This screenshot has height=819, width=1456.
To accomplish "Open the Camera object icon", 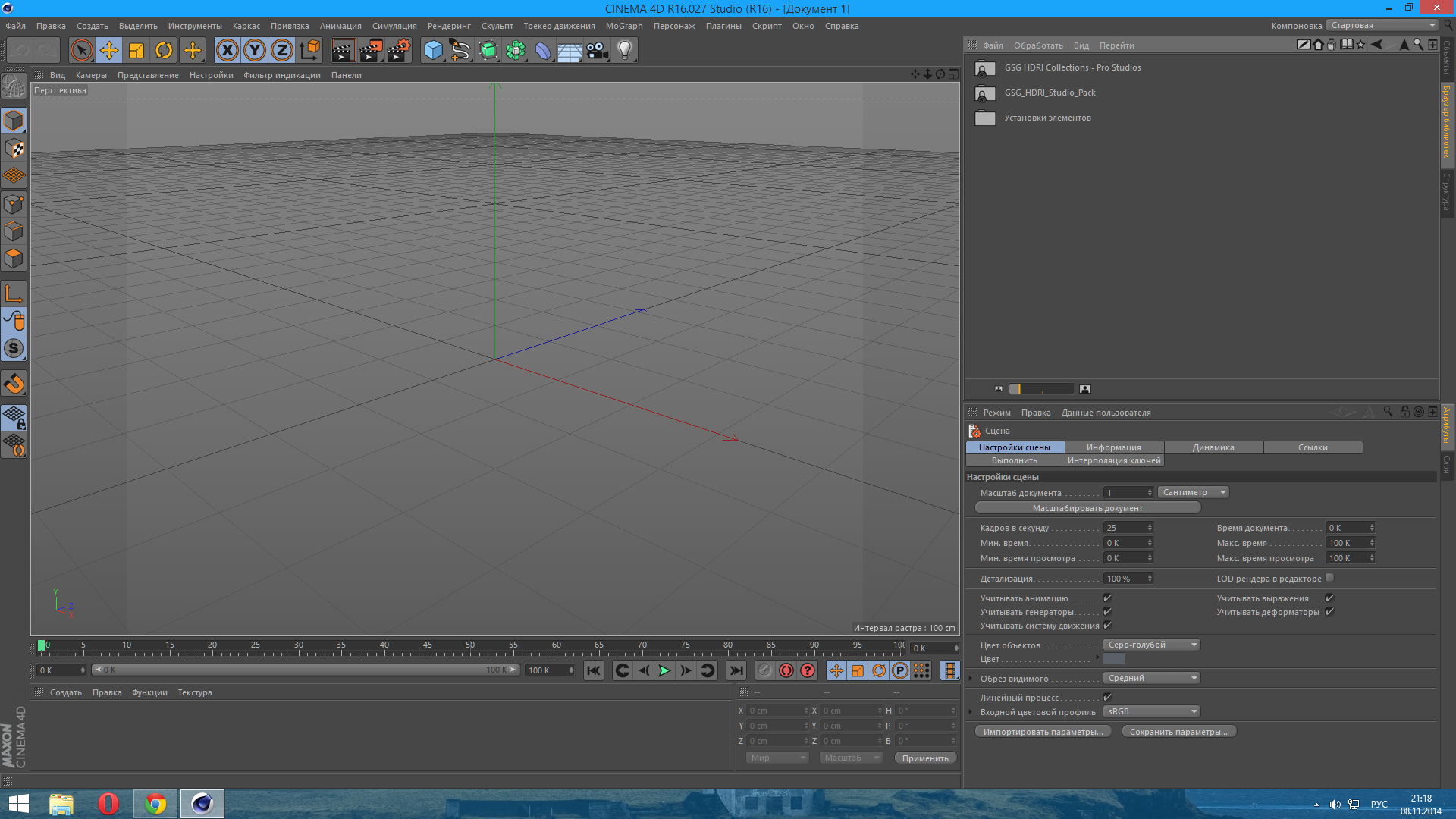I will (598, 51).
